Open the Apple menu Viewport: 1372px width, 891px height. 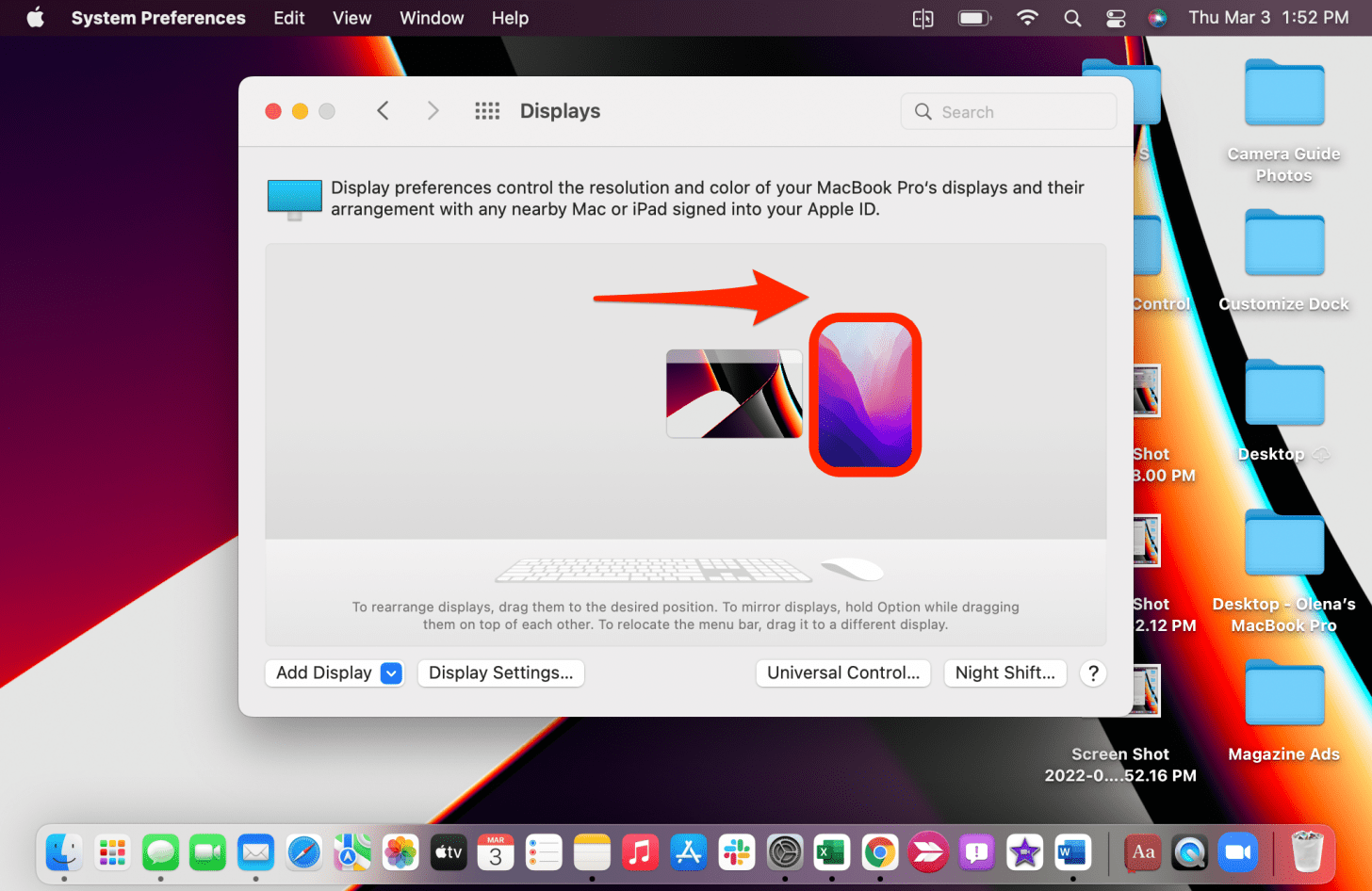[35, 18]
